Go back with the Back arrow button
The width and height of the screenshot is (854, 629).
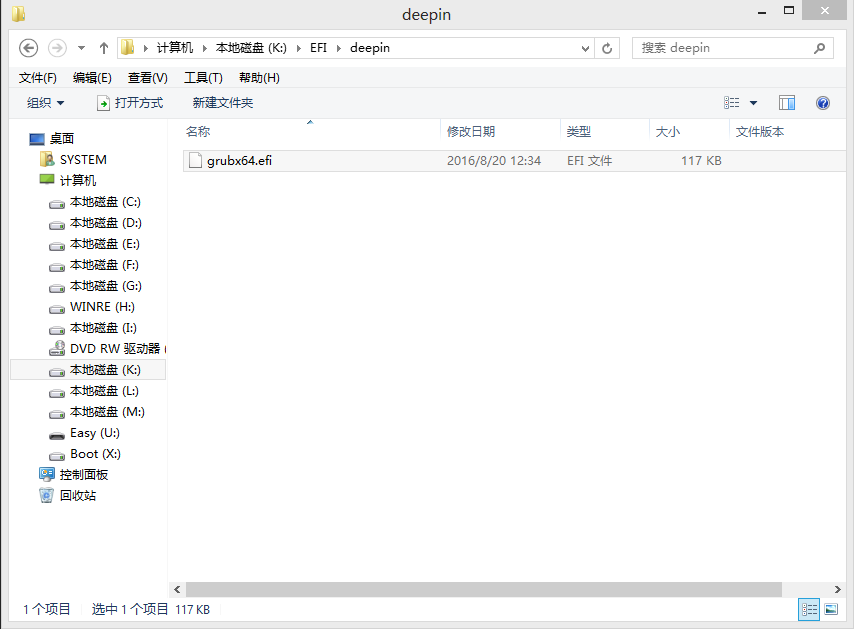(28, 48)
